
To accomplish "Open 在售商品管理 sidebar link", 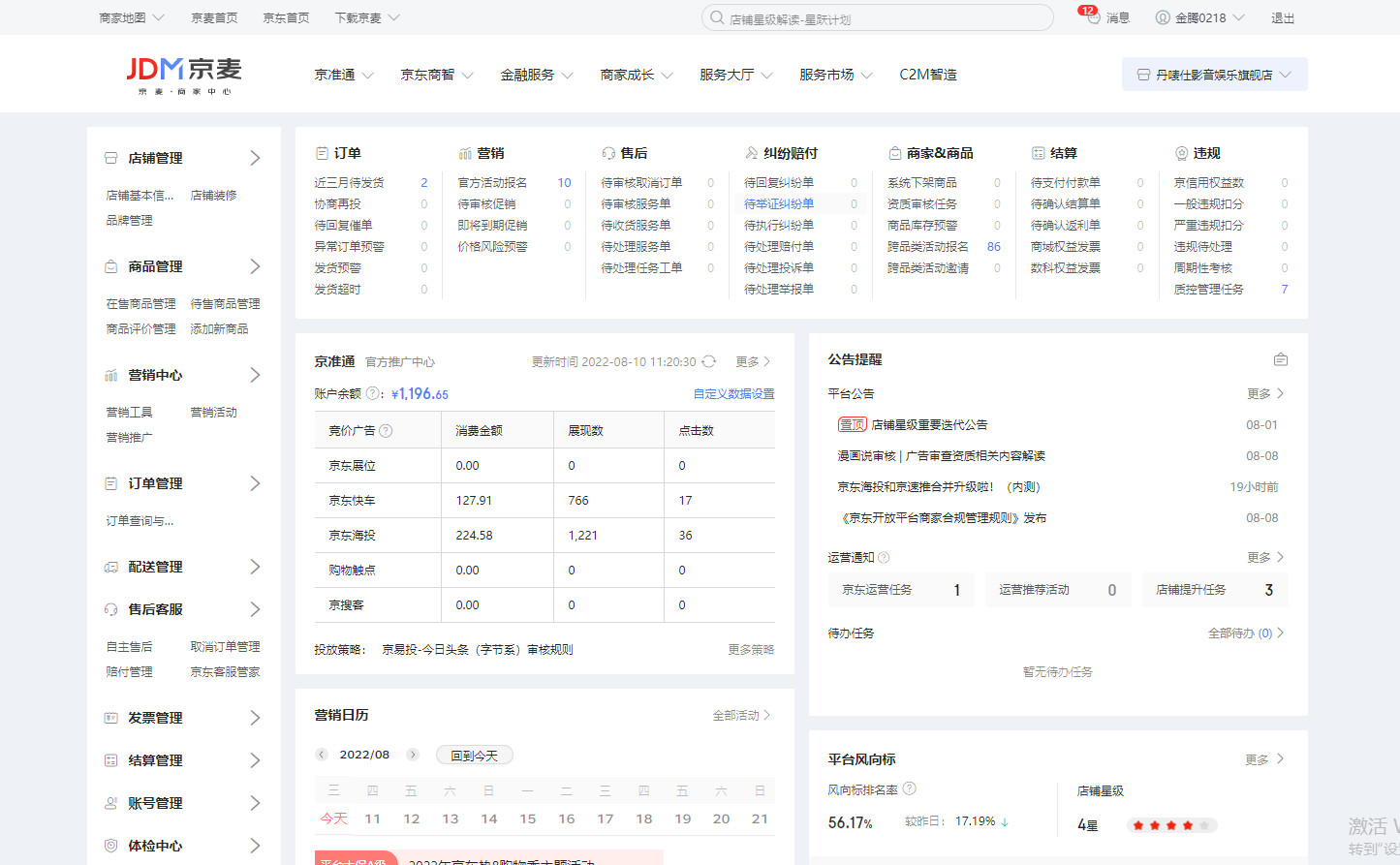I will click(x=140, y=303).
